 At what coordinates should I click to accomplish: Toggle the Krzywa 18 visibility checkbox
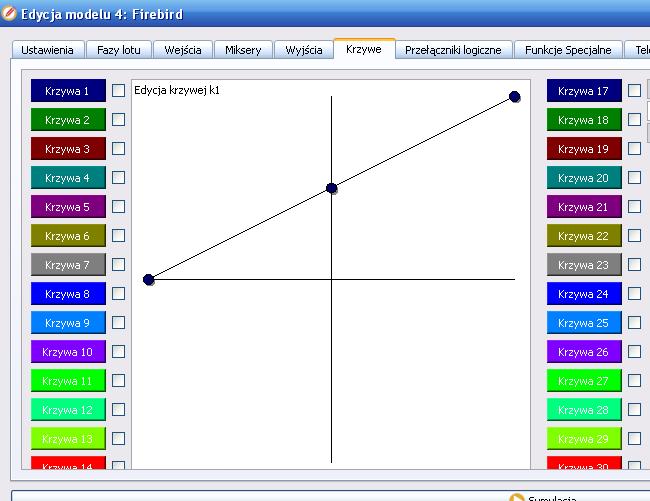(x=635, y=120)
